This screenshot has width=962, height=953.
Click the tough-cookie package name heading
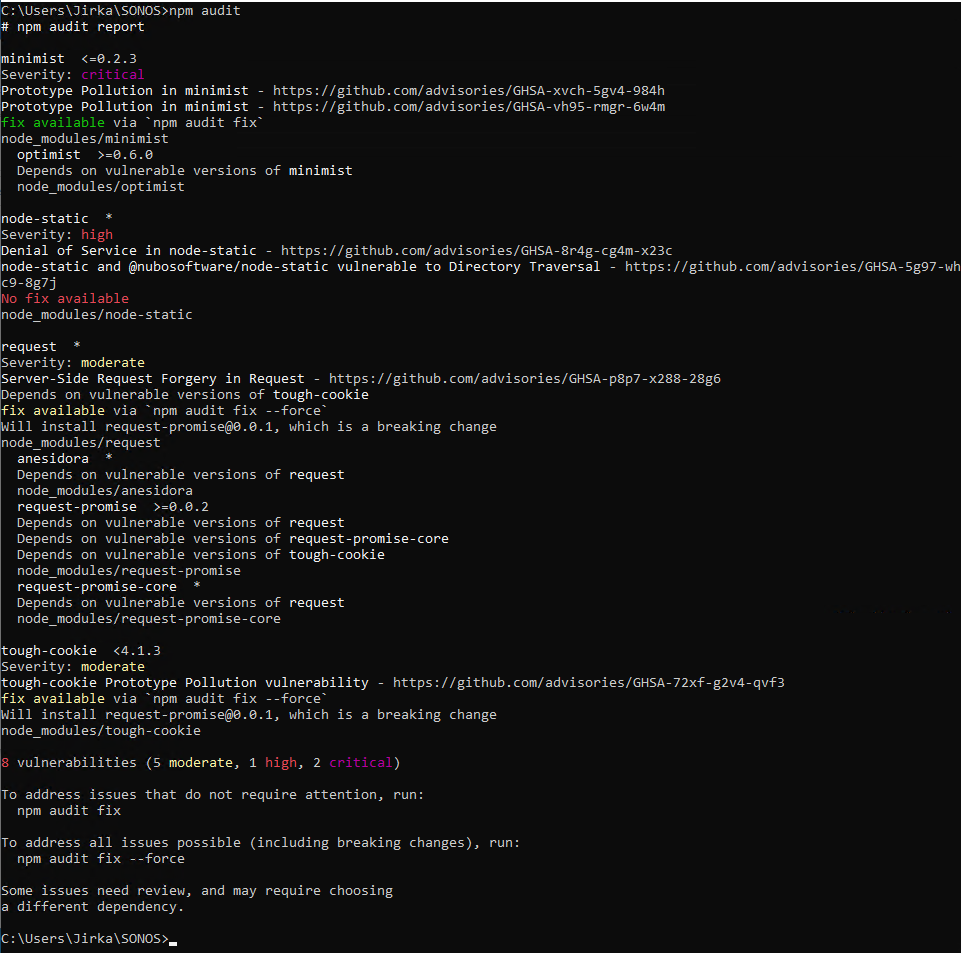click(x=48, y=650)
